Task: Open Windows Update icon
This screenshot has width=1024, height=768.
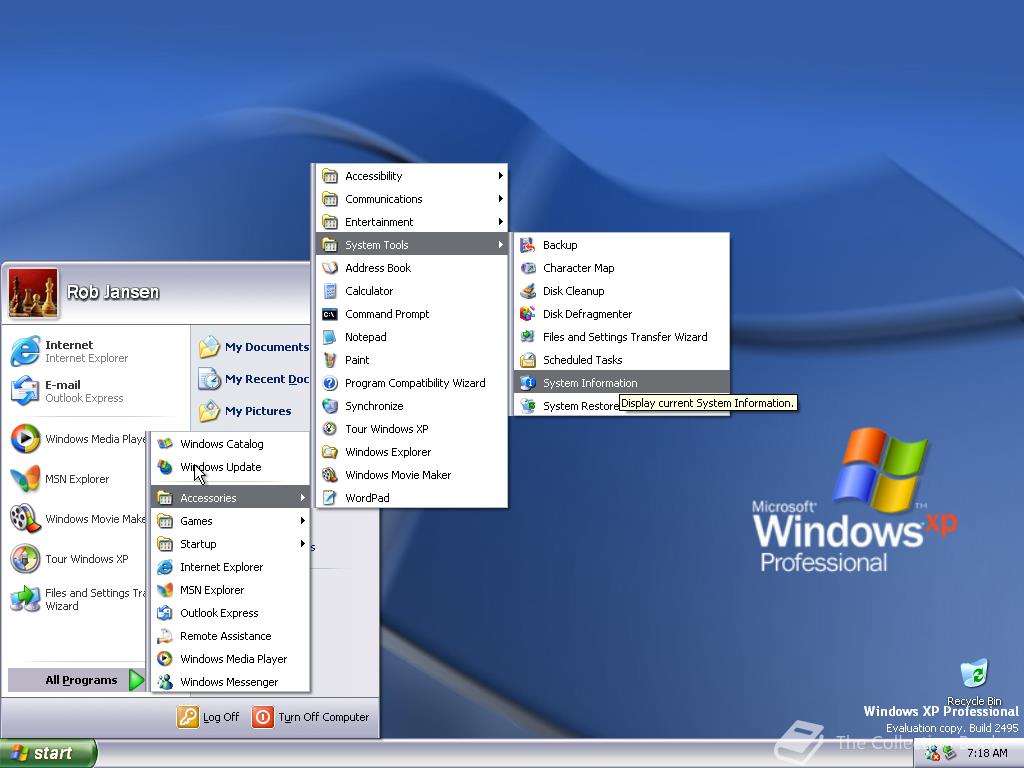Action: click(165, 467)
